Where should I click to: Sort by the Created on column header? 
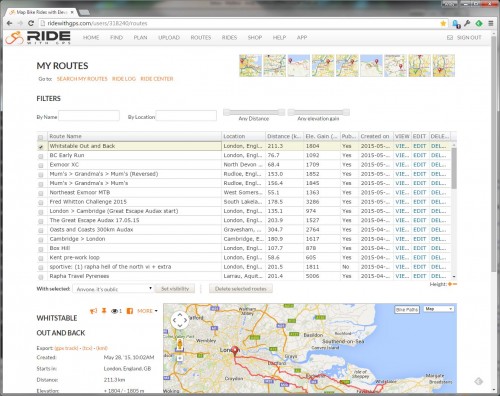coord(375,136)
